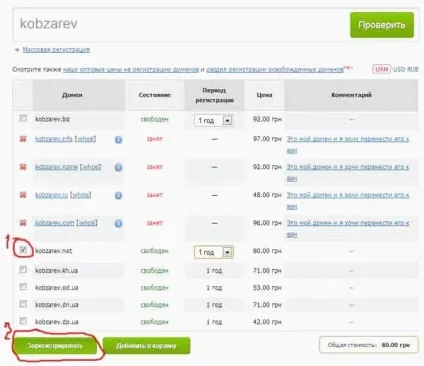Uncheck the kobzarev.net checkbox
Screen dimensions: 424x366
click(23, 250)
